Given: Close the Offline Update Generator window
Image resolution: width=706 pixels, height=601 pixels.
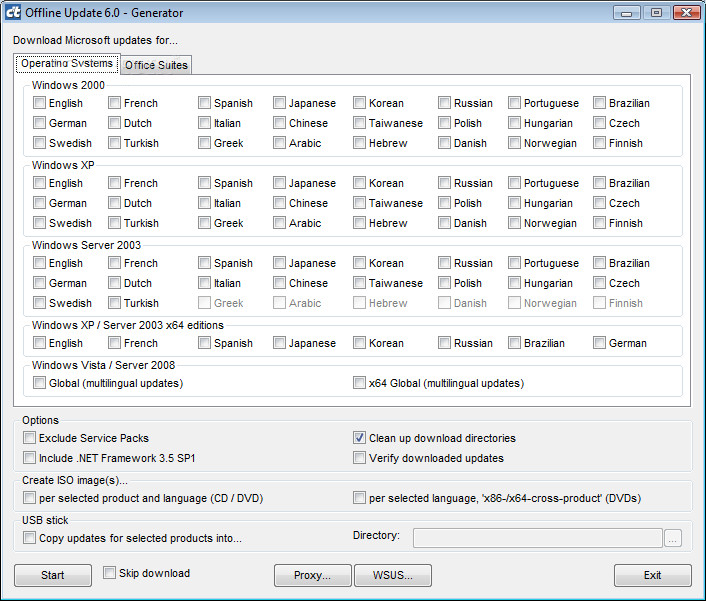Looking at the screenshot, I should pos(687,13).
